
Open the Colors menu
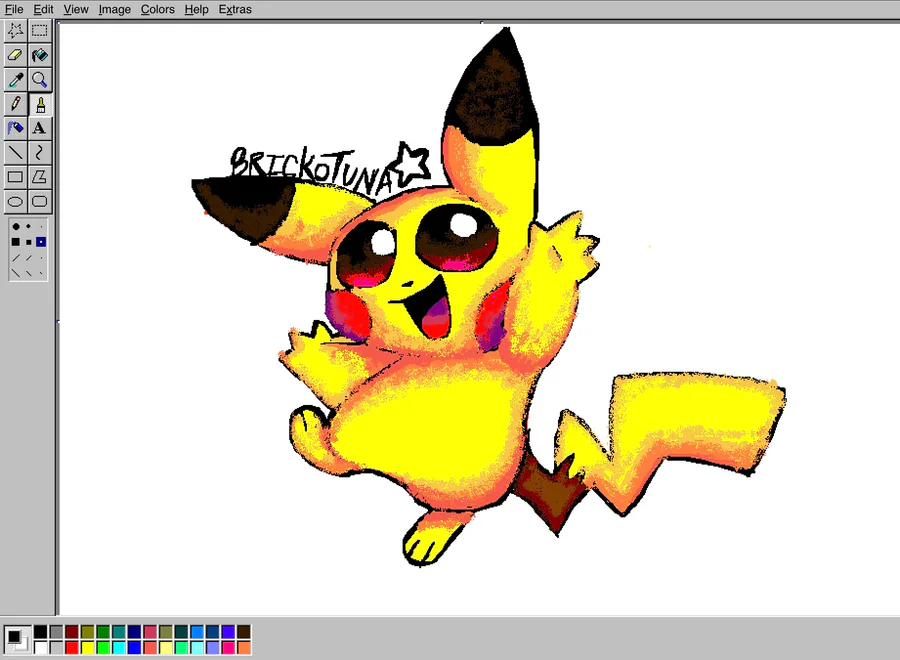coord(158,9)
